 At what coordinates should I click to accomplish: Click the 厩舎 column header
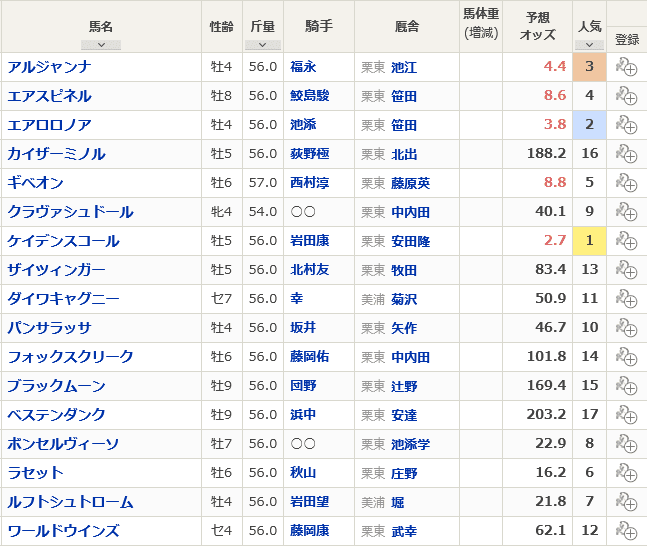tap(407, 26)
